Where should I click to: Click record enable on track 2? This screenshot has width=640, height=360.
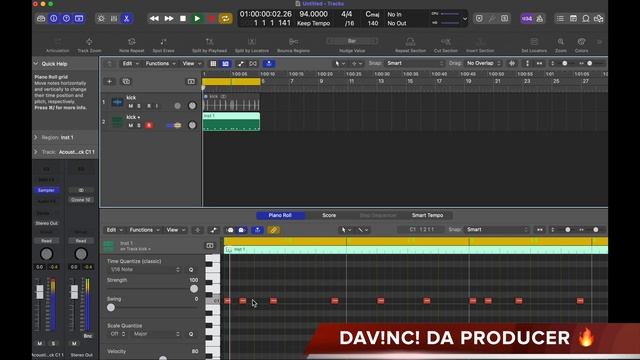click(x=149, y=125)
